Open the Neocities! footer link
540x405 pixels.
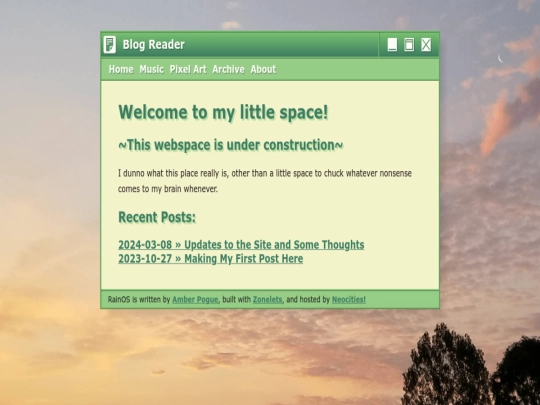[x=349, y=300]
